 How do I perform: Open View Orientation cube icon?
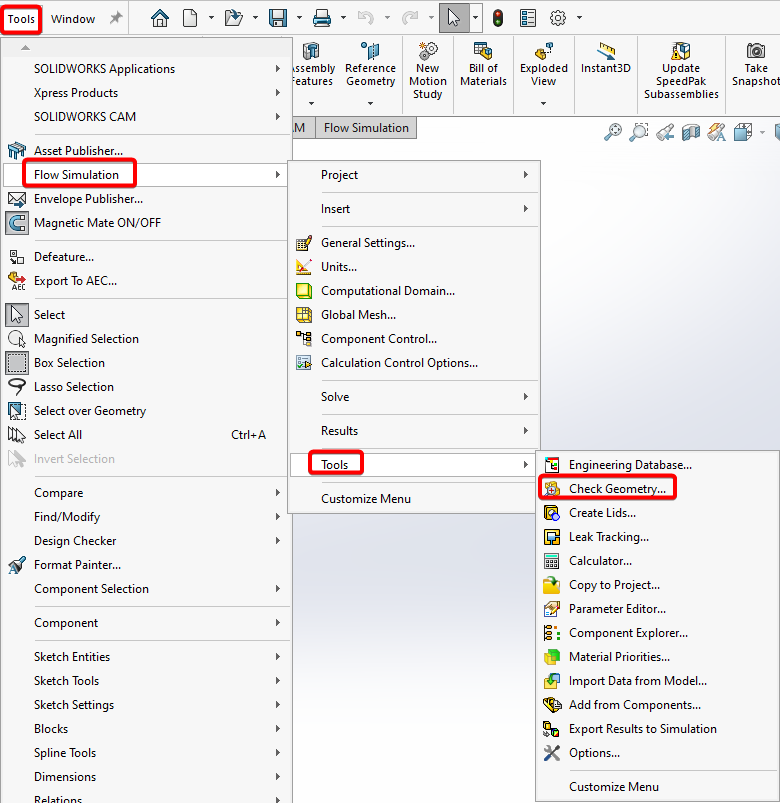(743, 132)
